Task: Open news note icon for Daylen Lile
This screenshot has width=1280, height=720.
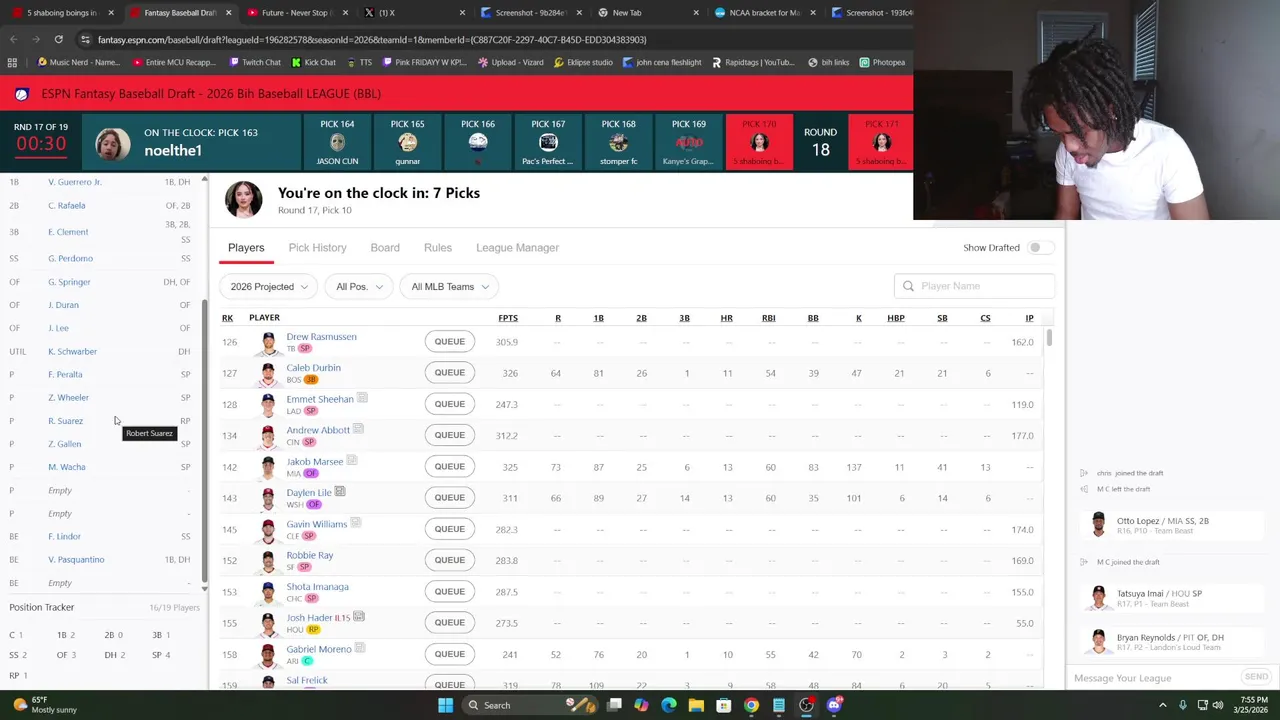Action: (340, 492)
